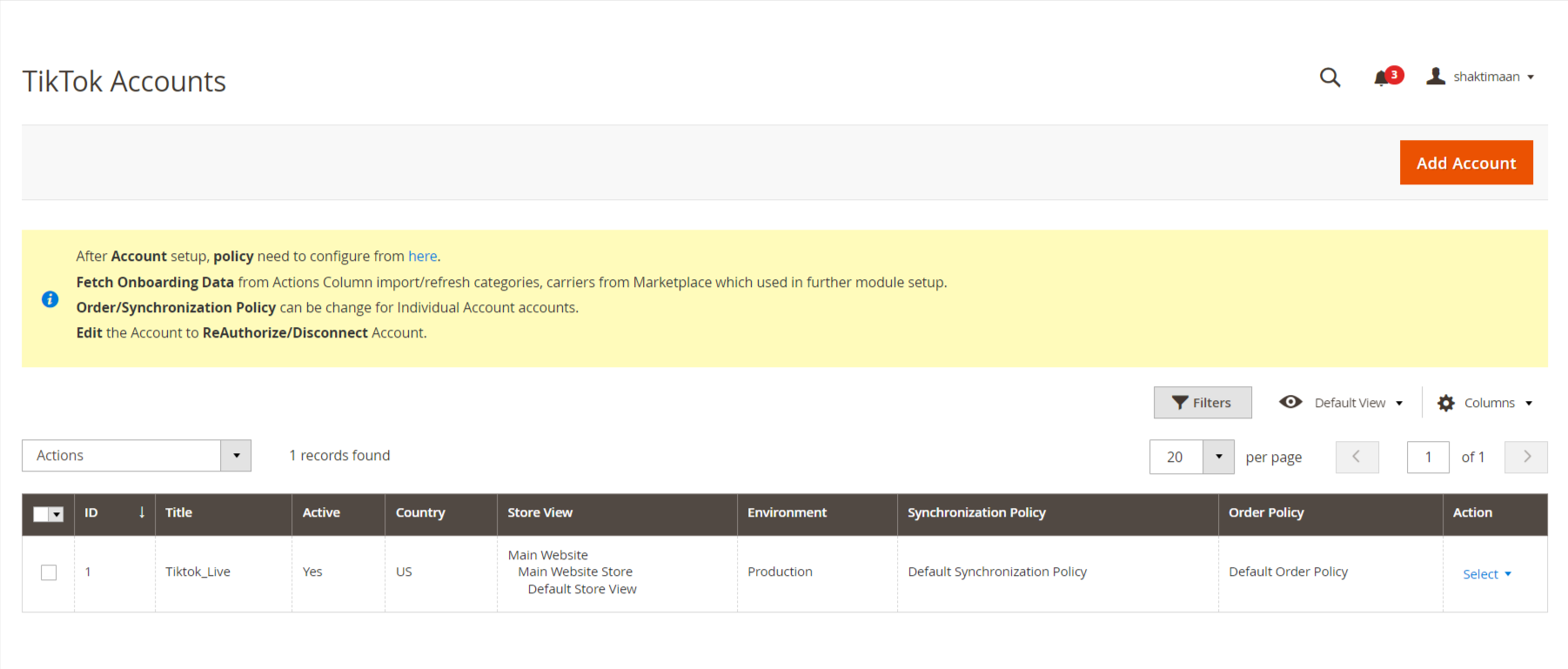This screenshot has width=1568, height=669.
Task: Go to previous page arrow
Action: coord(1357,457)
